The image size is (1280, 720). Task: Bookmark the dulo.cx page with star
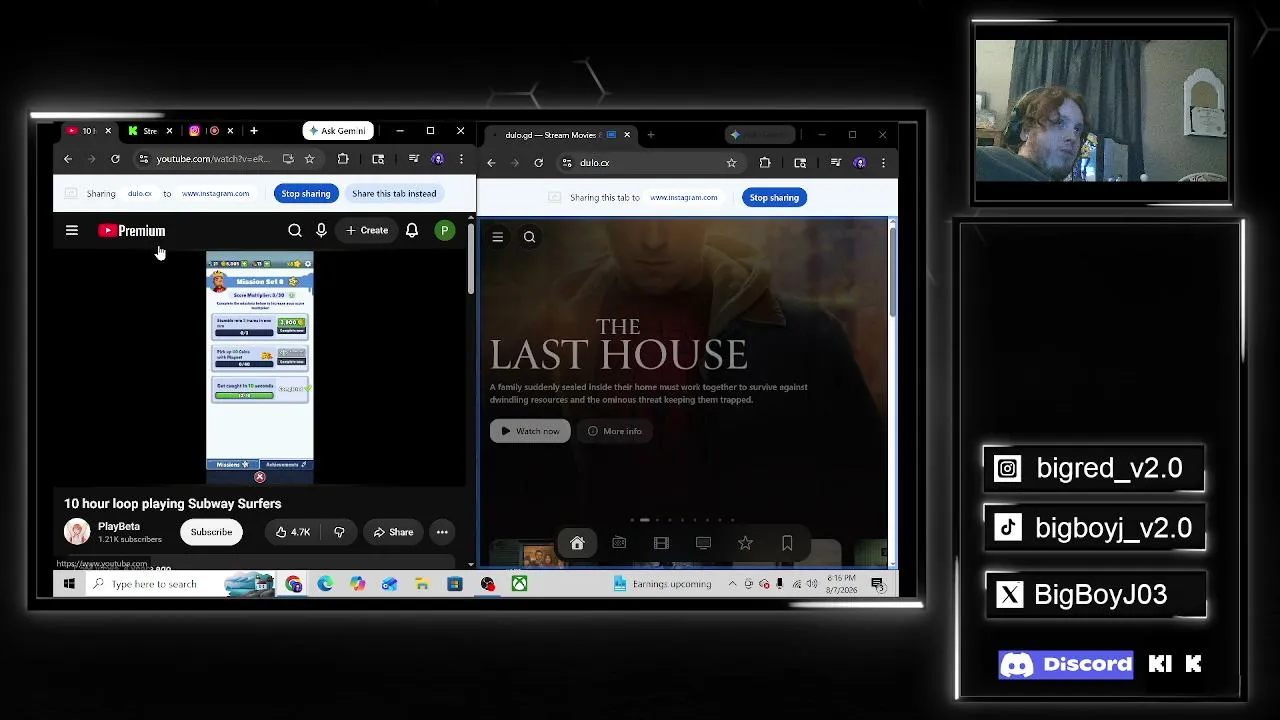coord(731,163)
